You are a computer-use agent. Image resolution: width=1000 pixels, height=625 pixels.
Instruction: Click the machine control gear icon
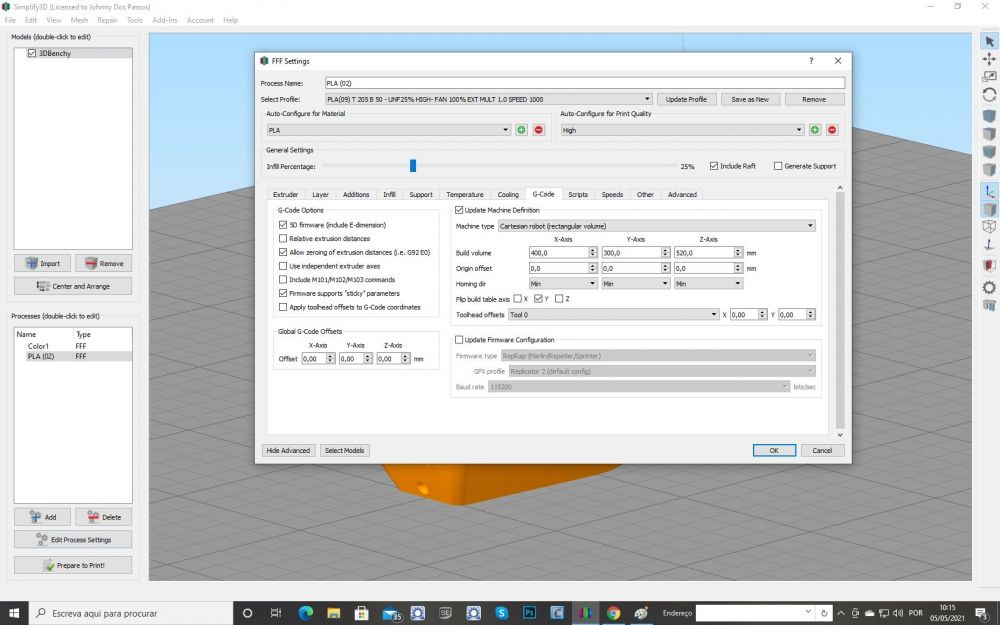989,287
